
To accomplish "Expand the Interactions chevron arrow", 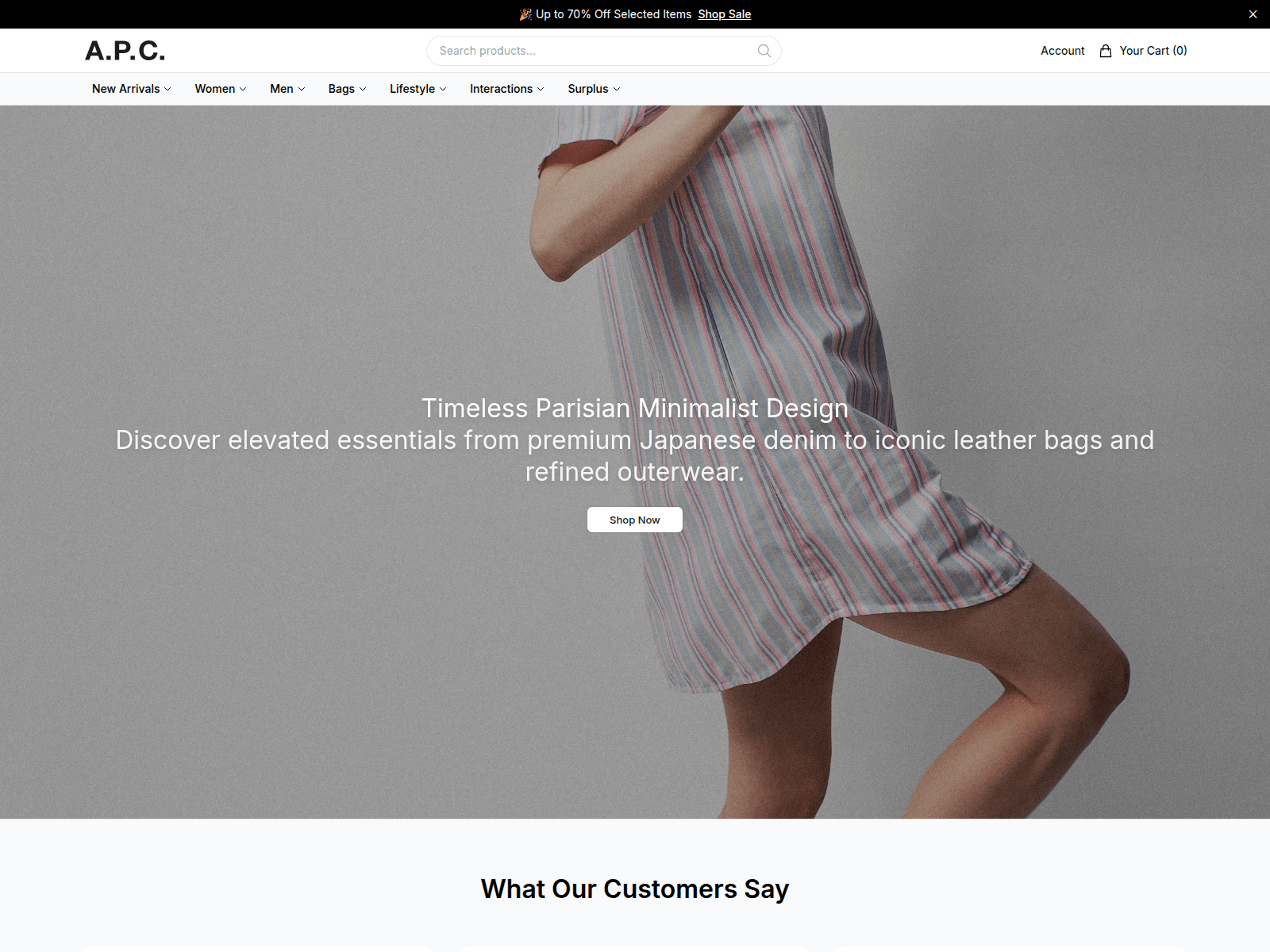I will pos(541,89).
